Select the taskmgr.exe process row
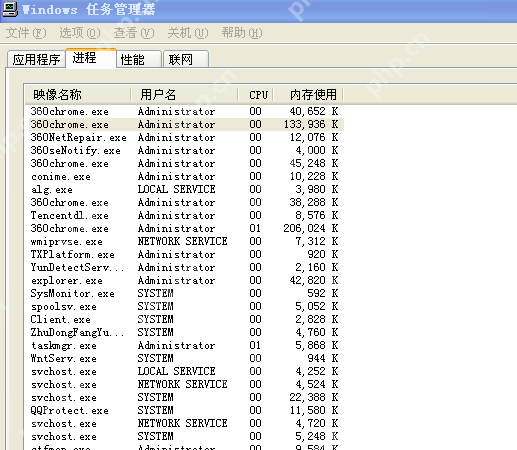 [184, 345]
